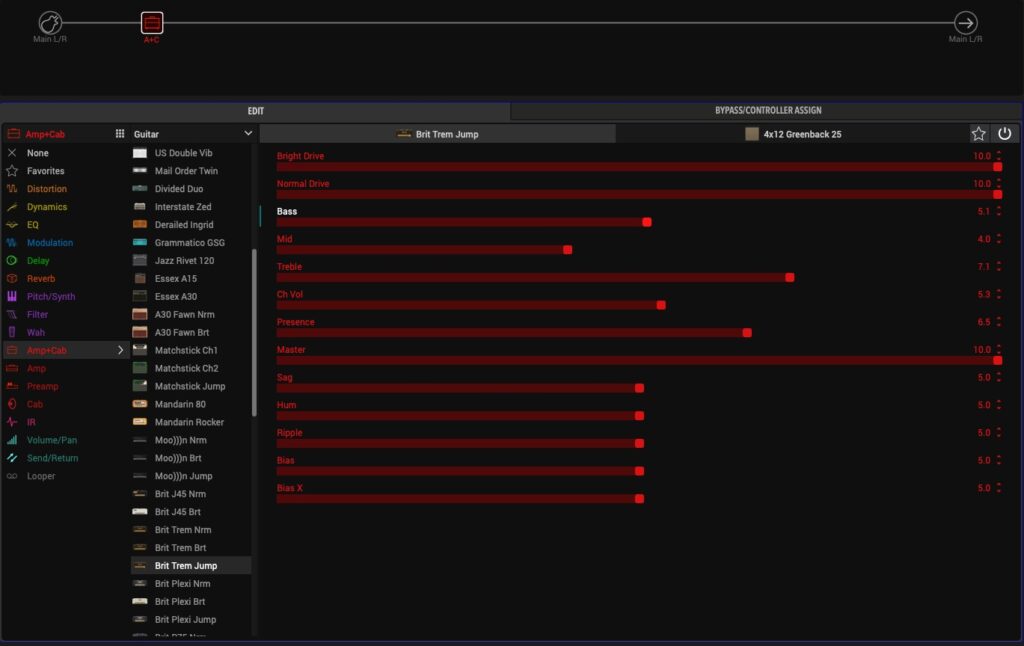The width and height of the screenshot is (1024, 646).
Task: Select None to clear the block
Action: [x=38, y=153]
